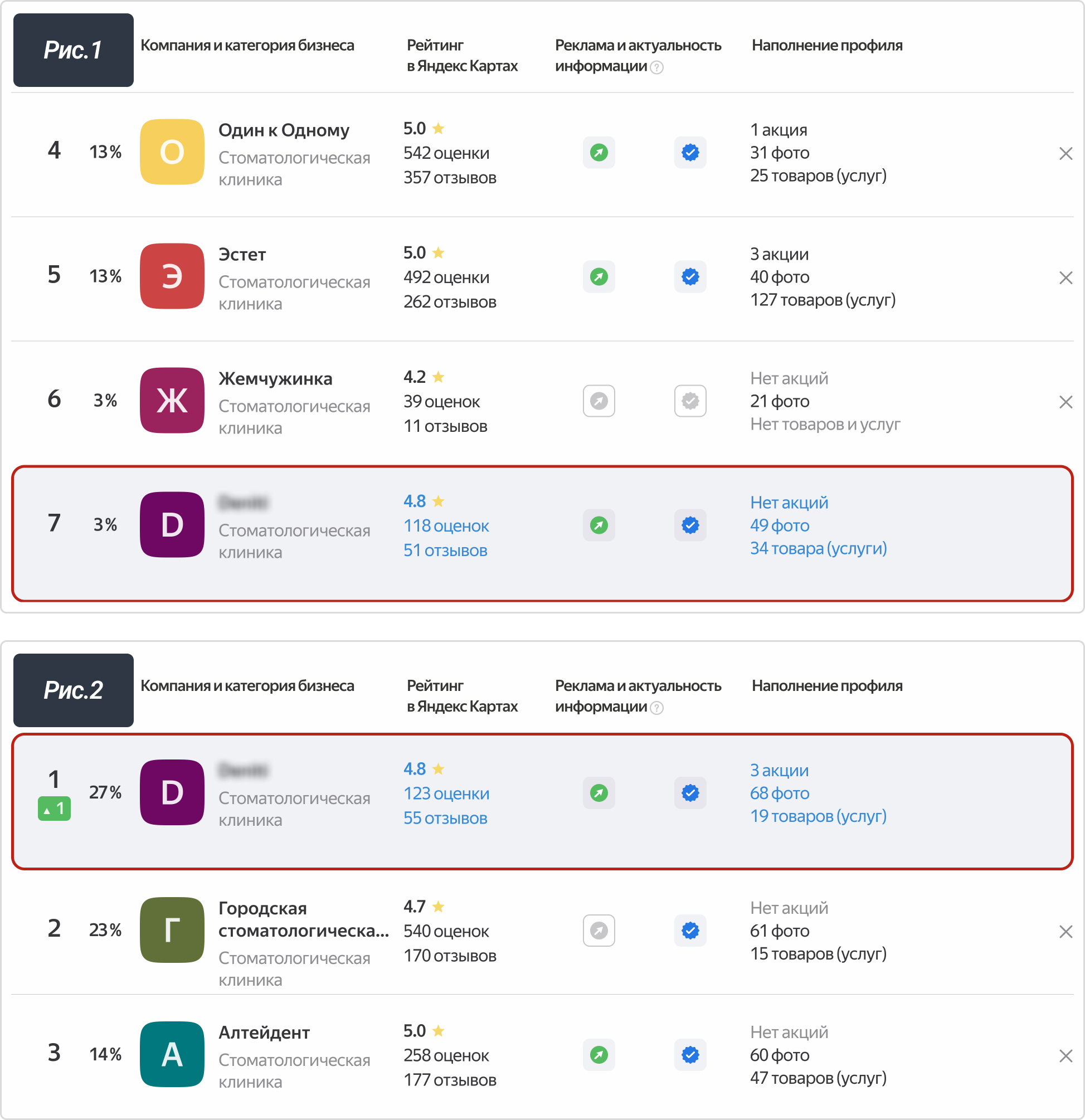Viewport: 1085px width, 1120px height.
Task: Open the 3 акции link
Action: pyautogui.click(x=779, y=771)
